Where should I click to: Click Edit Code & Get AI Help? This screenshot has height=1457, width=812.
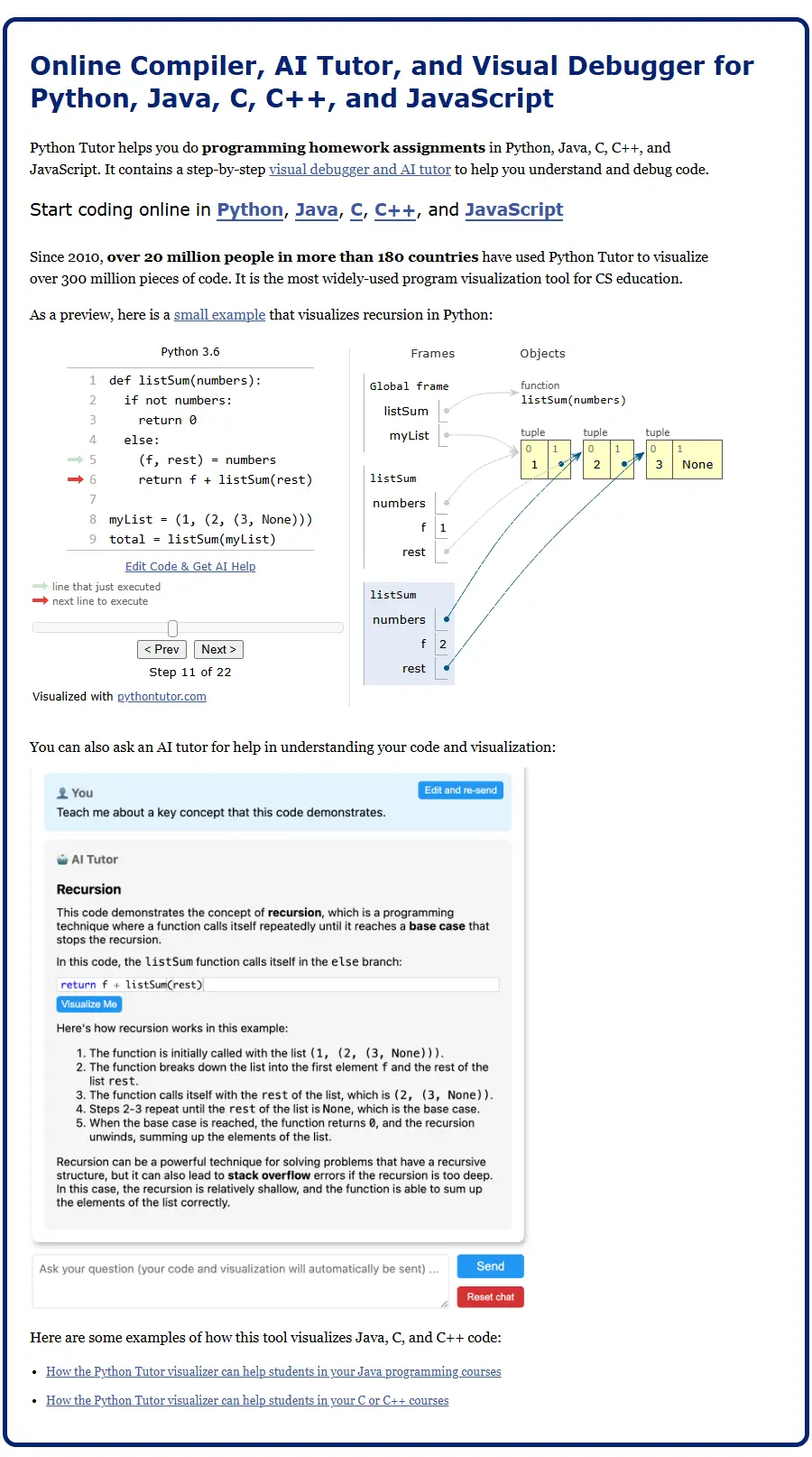click(x=190, y=567)
